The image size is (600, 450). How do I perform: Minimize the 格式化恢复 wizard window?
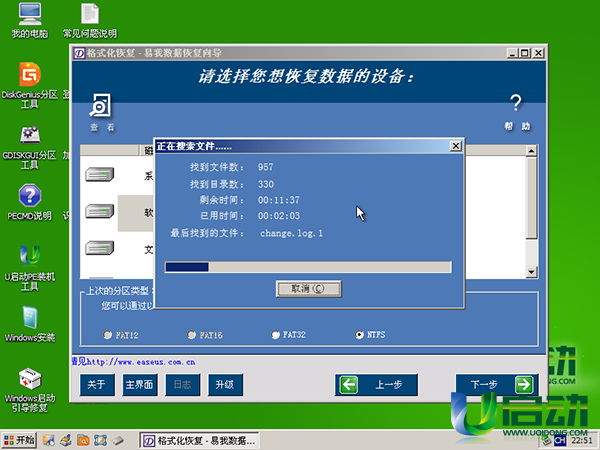(512, 53)
